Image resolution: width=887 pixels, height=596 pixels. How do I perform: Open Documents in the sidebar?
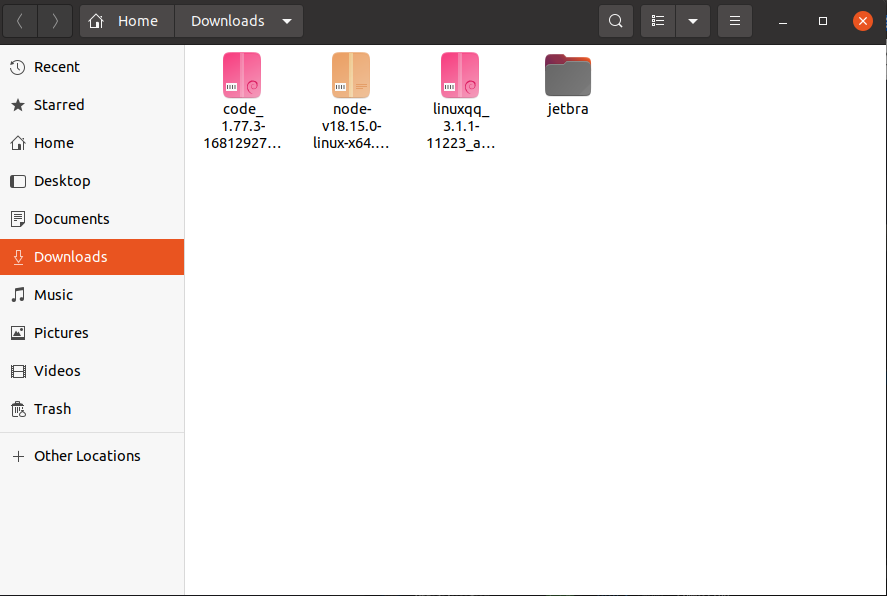[71, 219]
